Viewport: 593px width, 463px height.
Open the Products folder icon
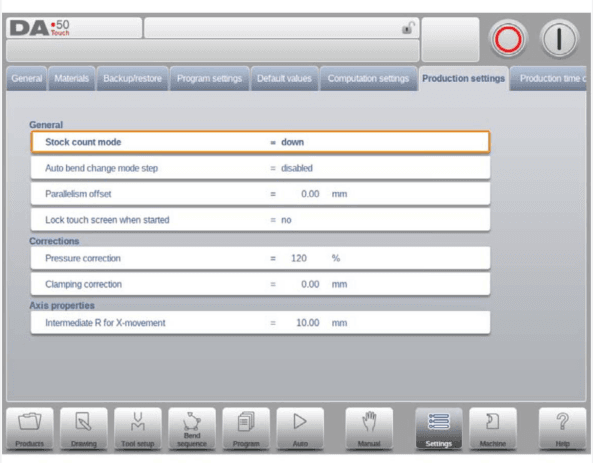[x=30, y=429]
